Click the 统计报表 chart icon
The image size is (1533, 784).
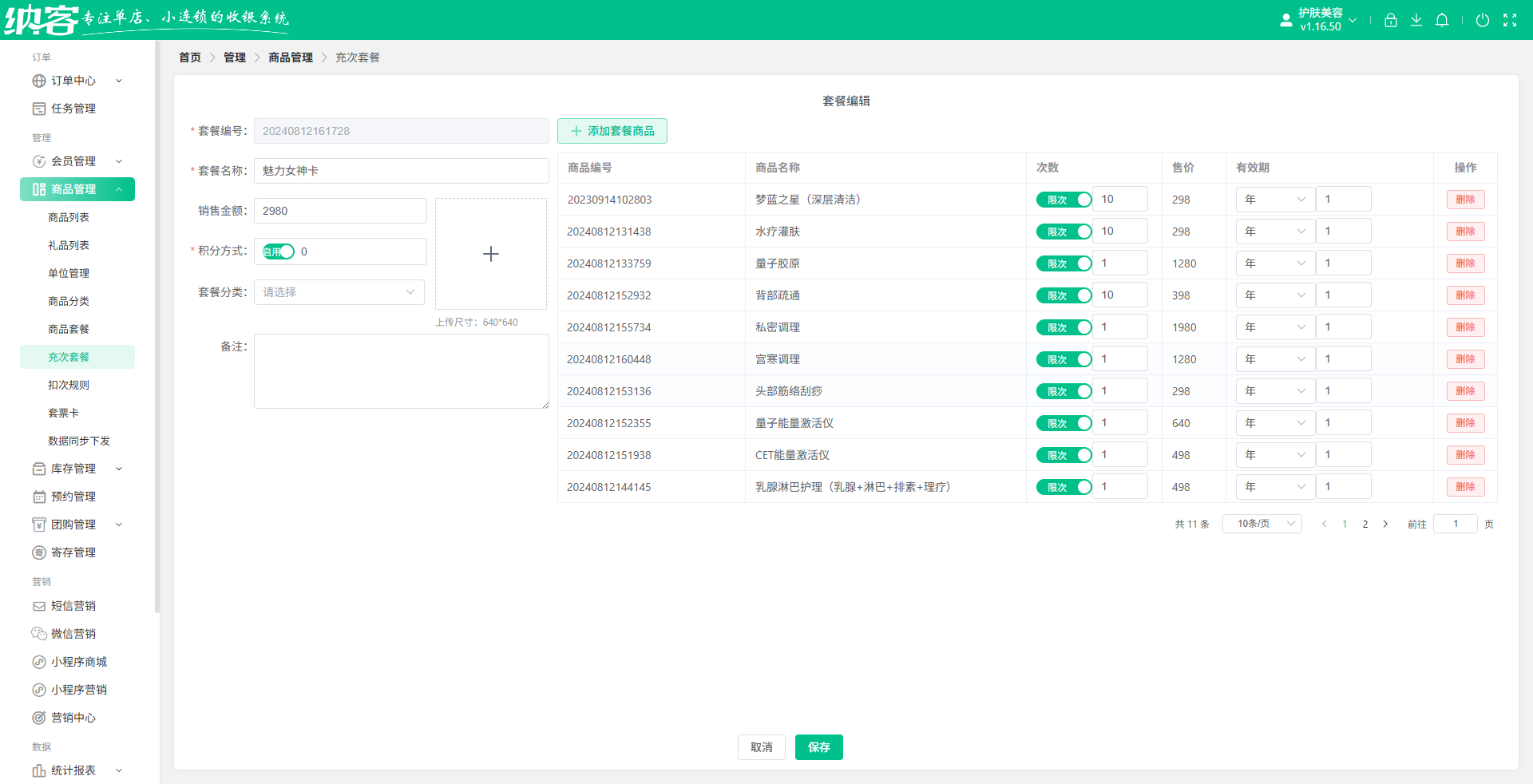pyautogui.click(x=39, y=770)
